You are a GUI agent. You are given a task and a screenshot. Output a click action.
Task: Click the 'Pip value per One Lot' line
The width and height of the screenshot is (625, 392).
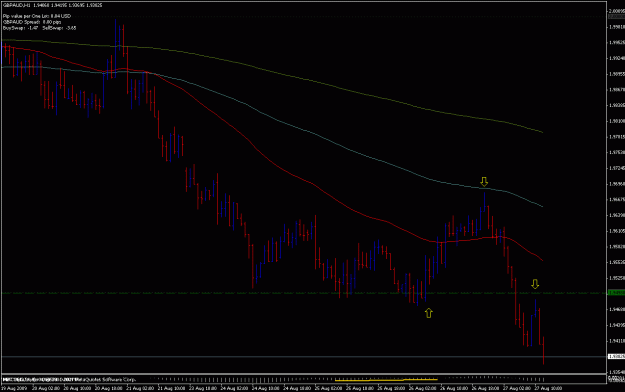[x=37, y=16]
